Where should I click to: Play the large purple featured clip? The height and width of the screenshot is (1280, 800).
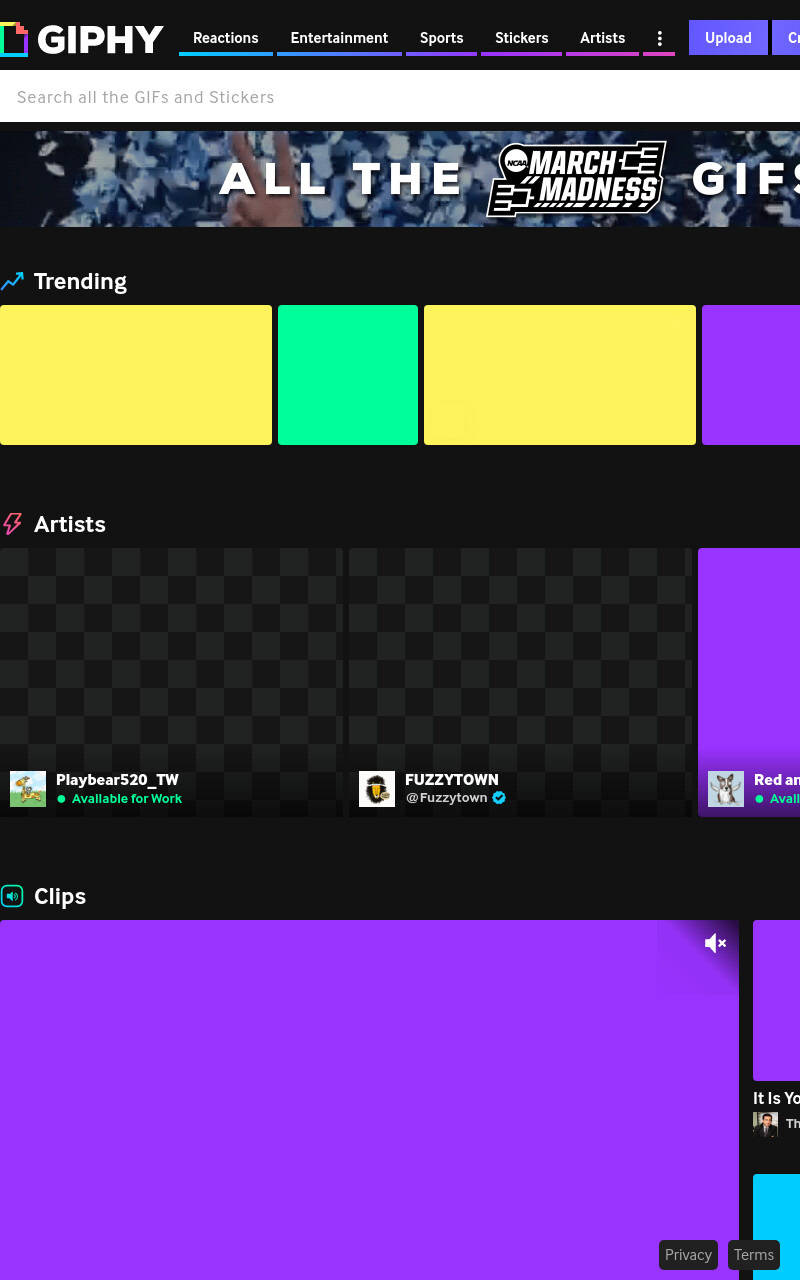coord(369,1100)
